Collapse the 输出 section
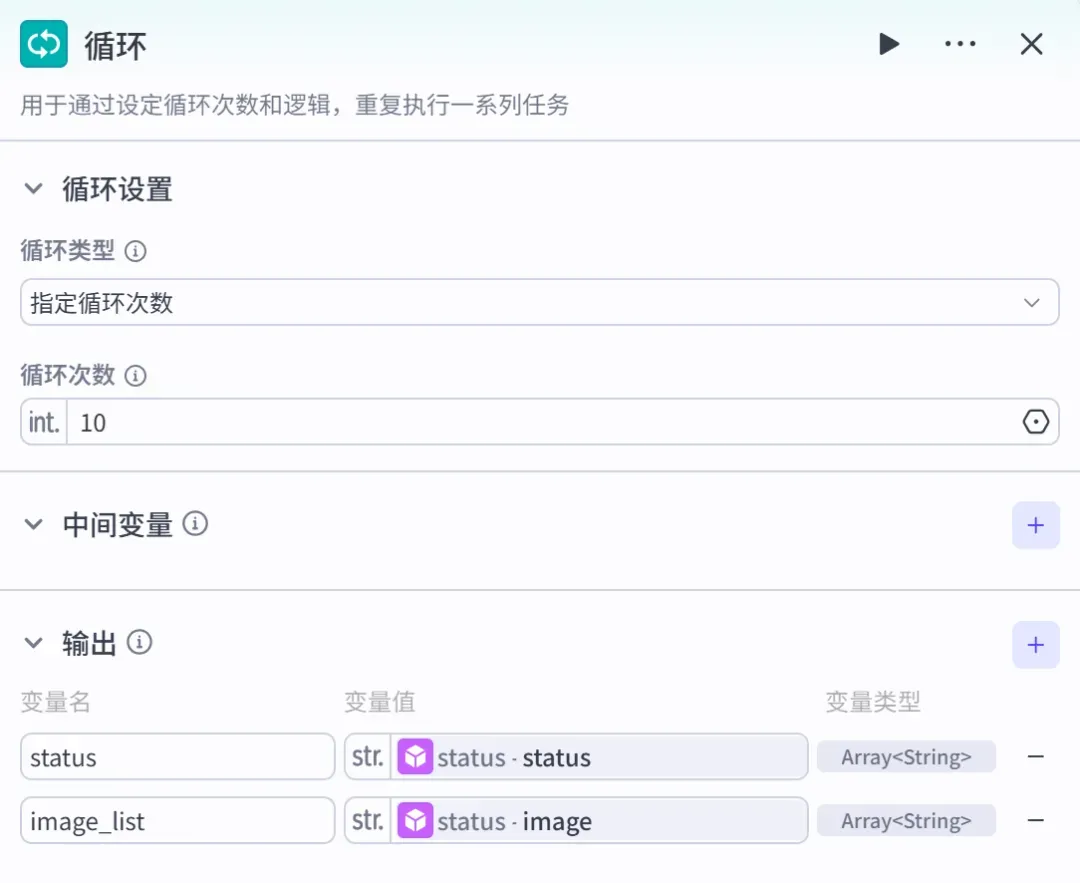The image size is (1080, 883). (x=33, y=643)
